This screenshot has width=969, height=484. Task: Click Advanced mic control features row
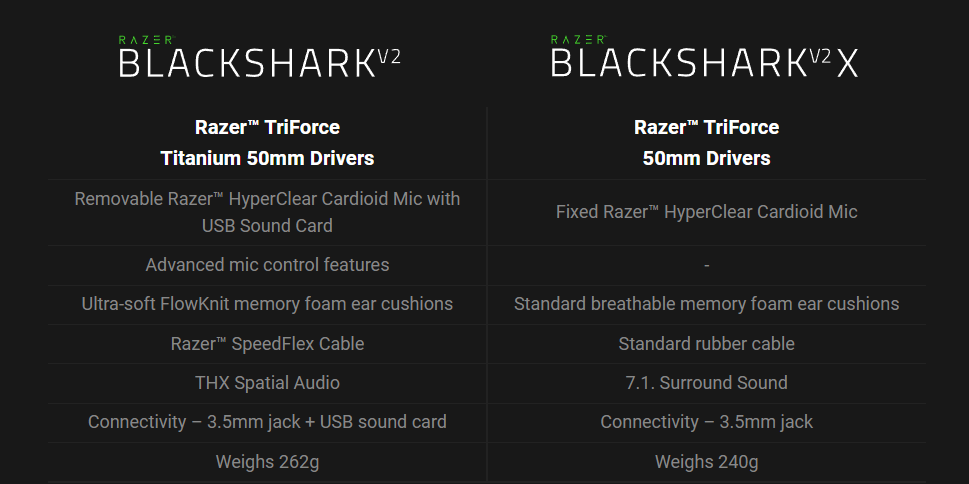point(268,265)
